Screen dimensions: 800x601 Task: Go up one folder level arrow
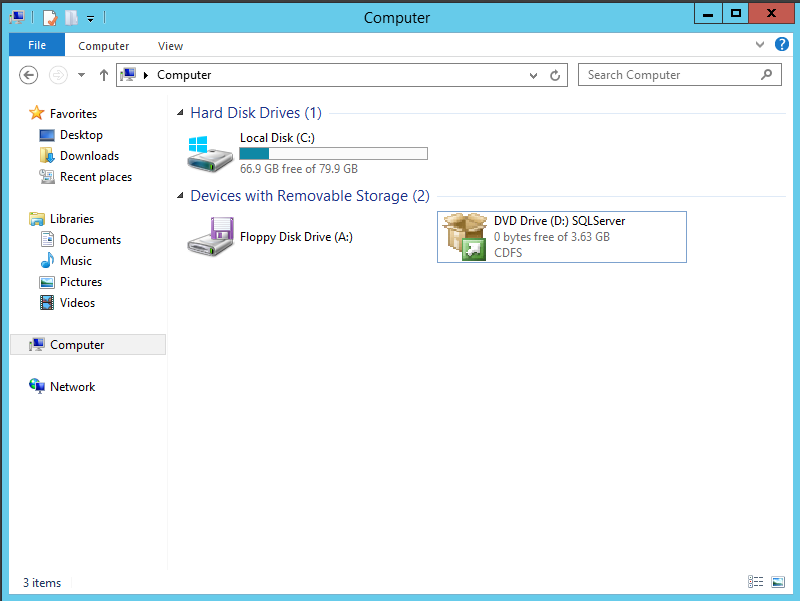click(104, 75)
